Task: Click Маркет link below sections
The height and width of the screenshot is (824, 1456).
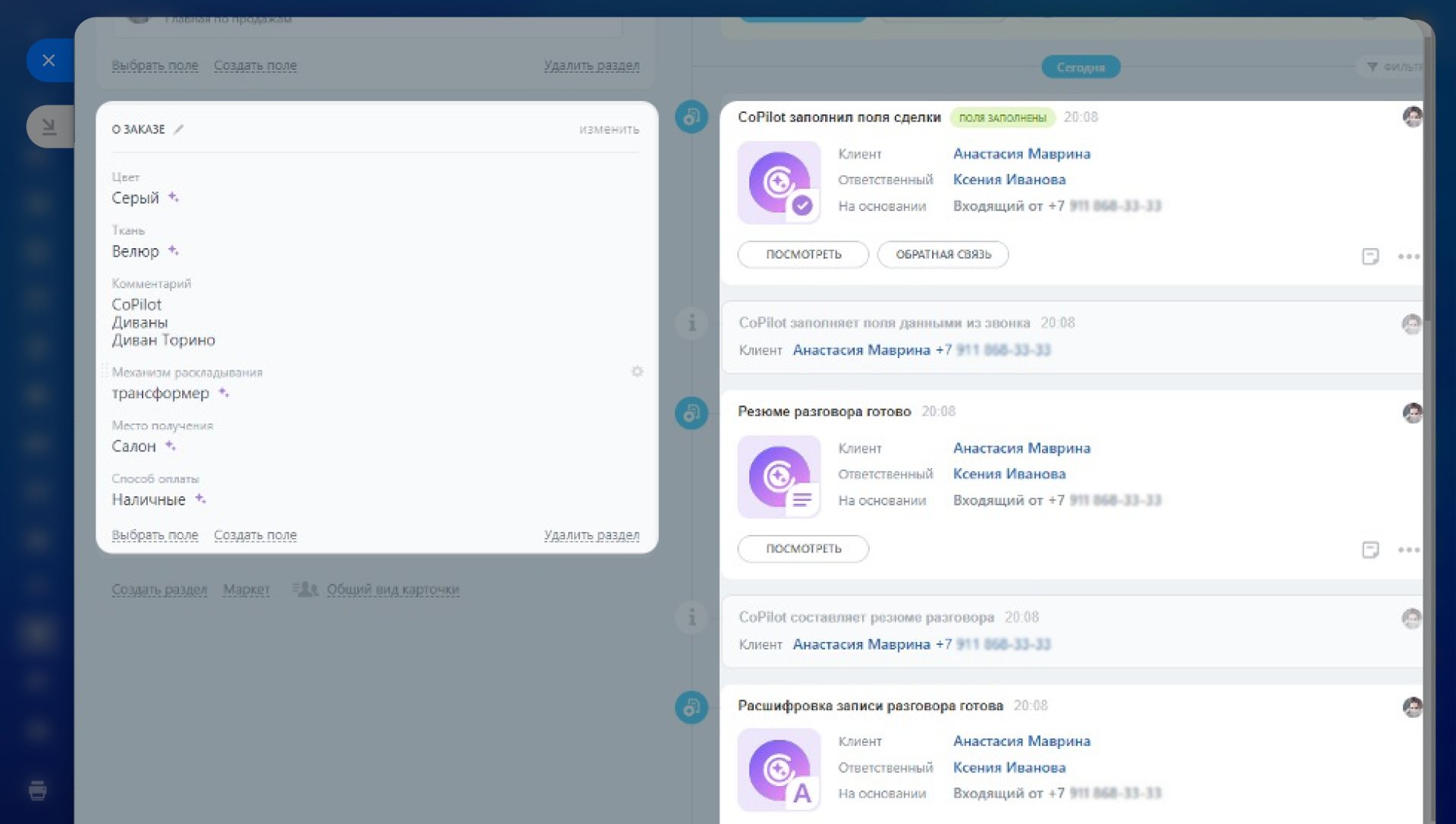Action: [246, 590]
